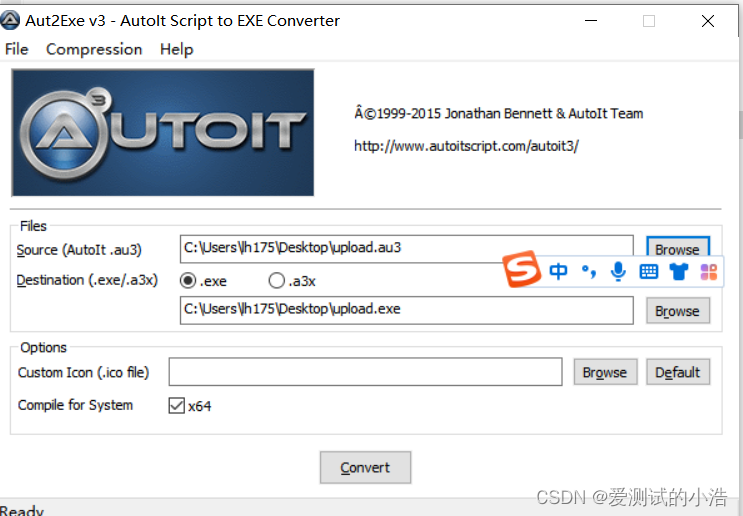Click the Sogou input method S logo

[x=522, y=270]
